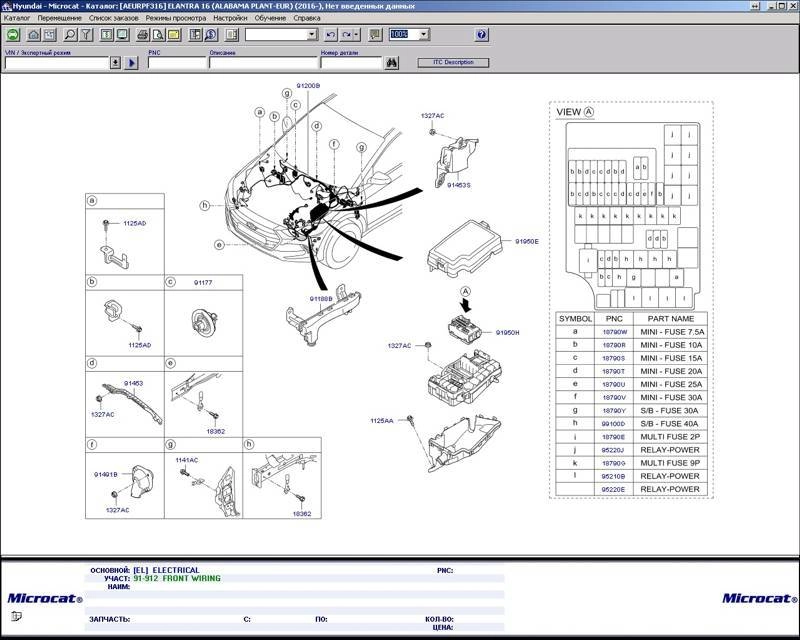Click inside the PNC search field
The image size is (800, 640).
(x=177, y=63)
